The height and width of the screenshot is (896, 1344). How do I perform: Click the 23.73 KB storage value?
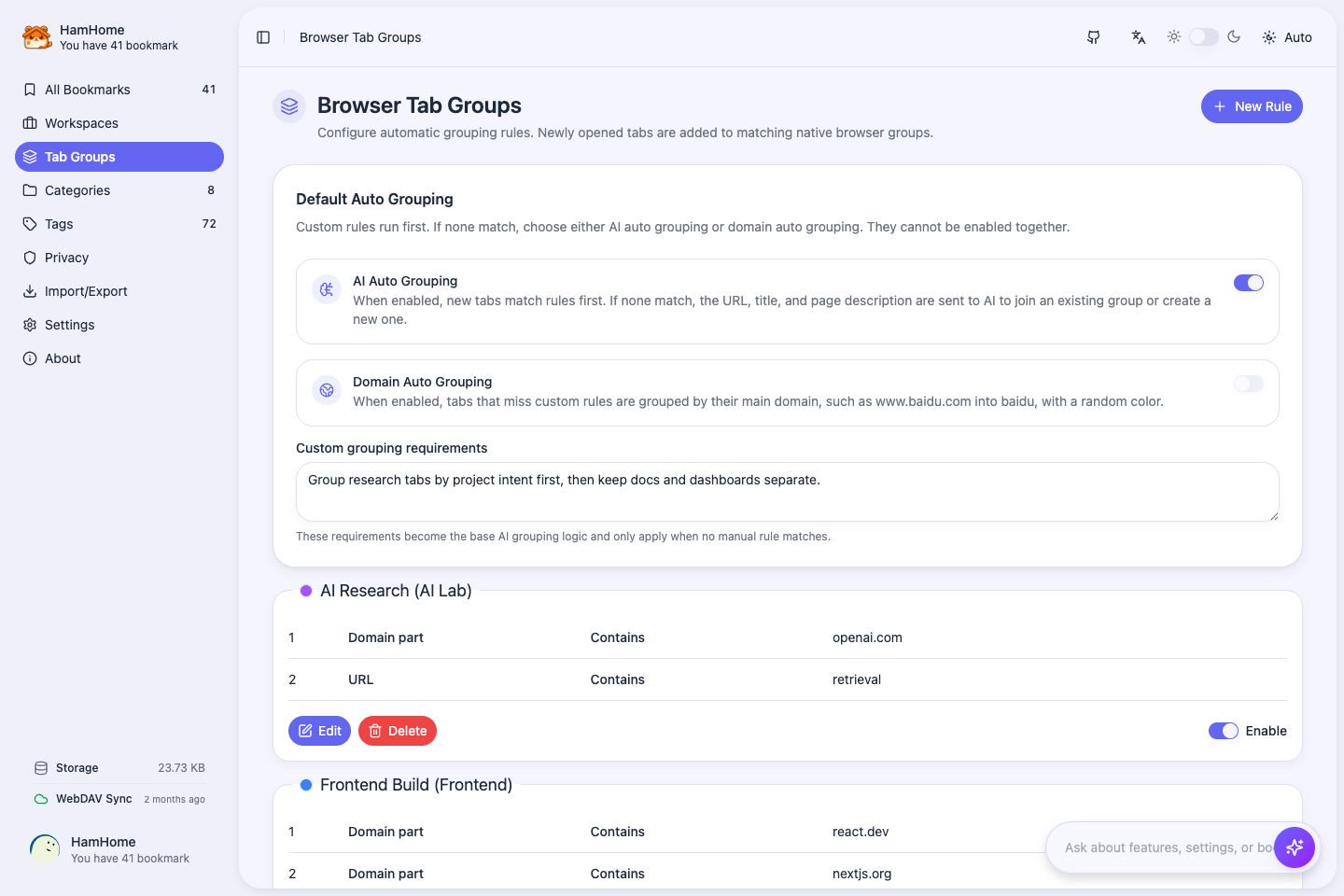click(181, 768)
